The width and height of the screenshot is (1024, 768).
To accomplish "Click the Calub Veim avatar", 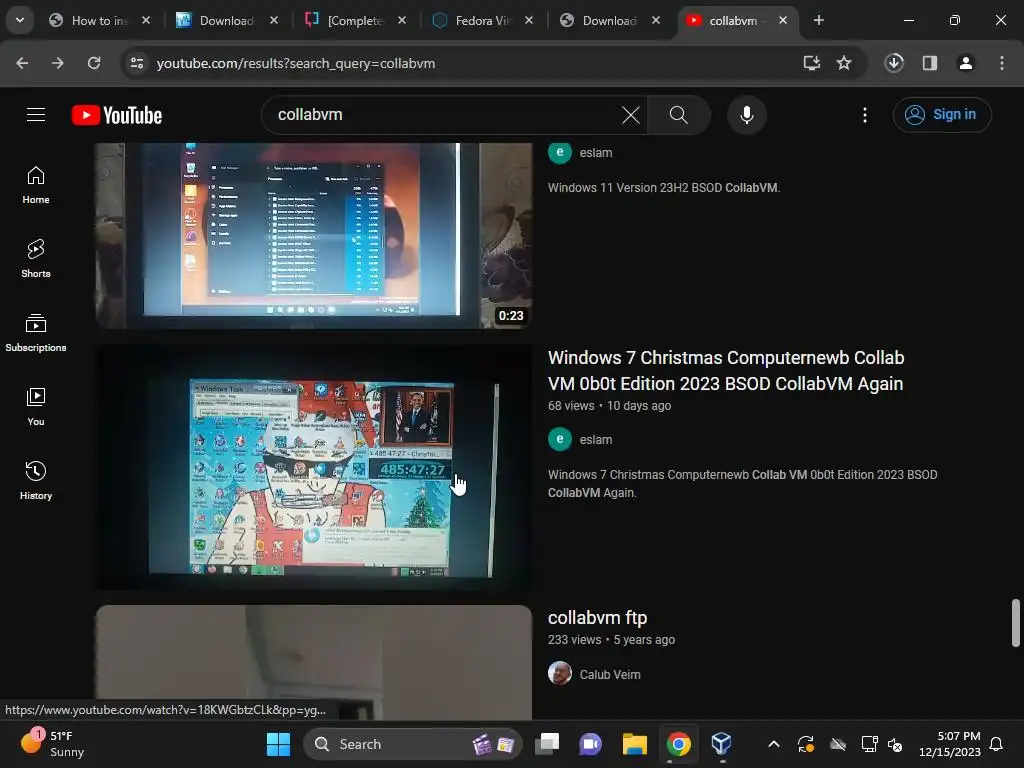I will [560, 673].
